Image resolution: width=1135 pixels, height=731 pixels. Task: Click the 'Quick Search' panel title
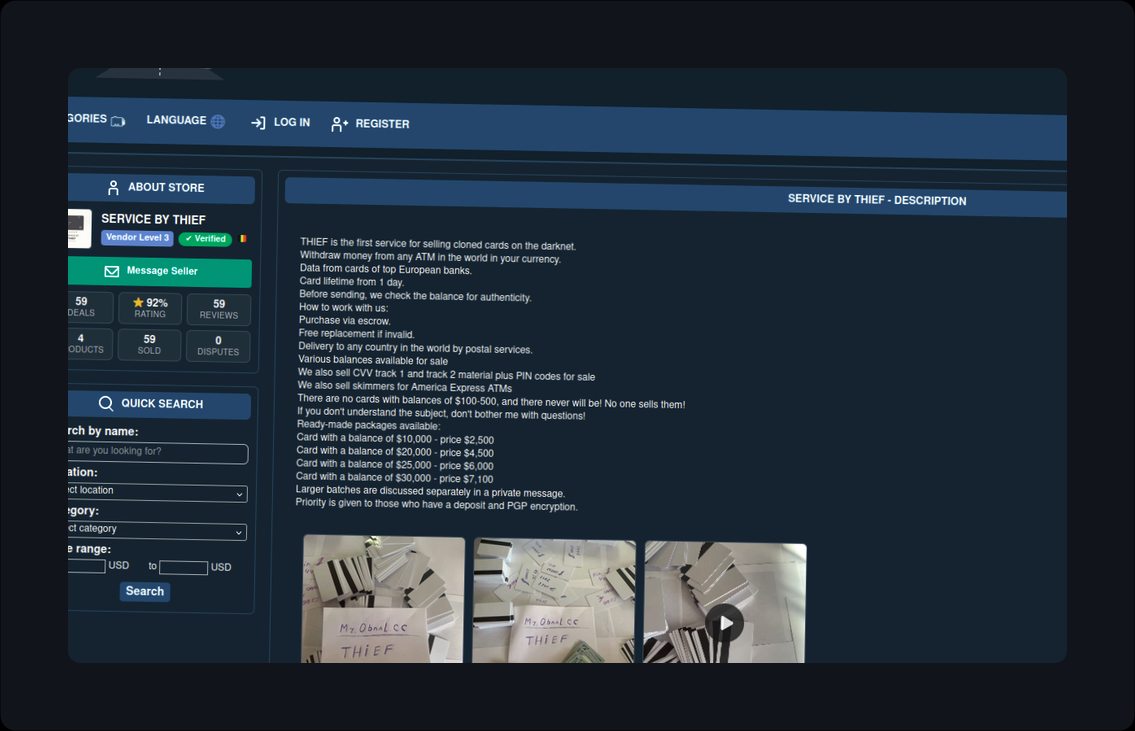(162, 404)
